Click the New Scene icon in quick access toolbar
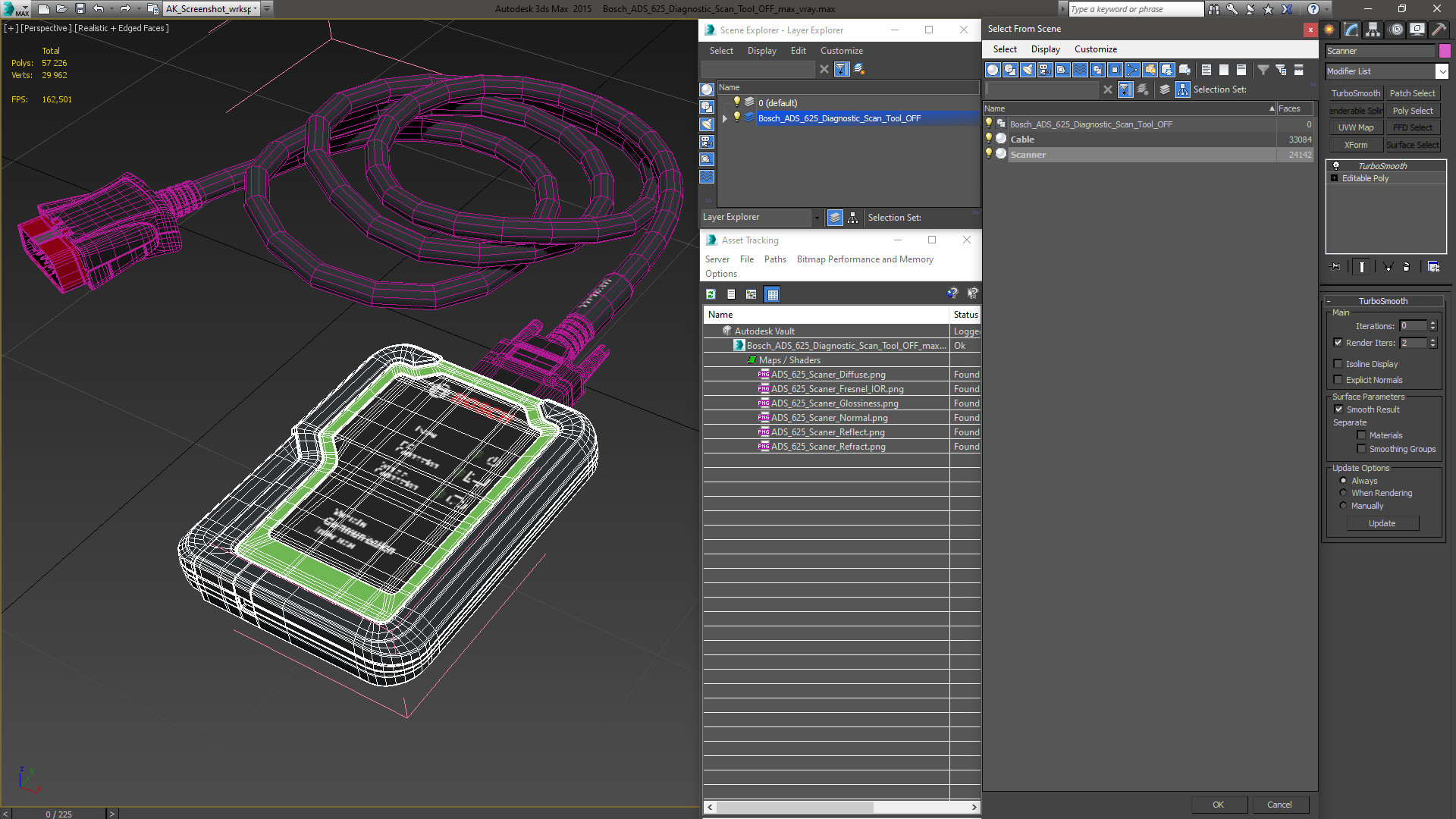1456x819 pixels. point(44,9)
